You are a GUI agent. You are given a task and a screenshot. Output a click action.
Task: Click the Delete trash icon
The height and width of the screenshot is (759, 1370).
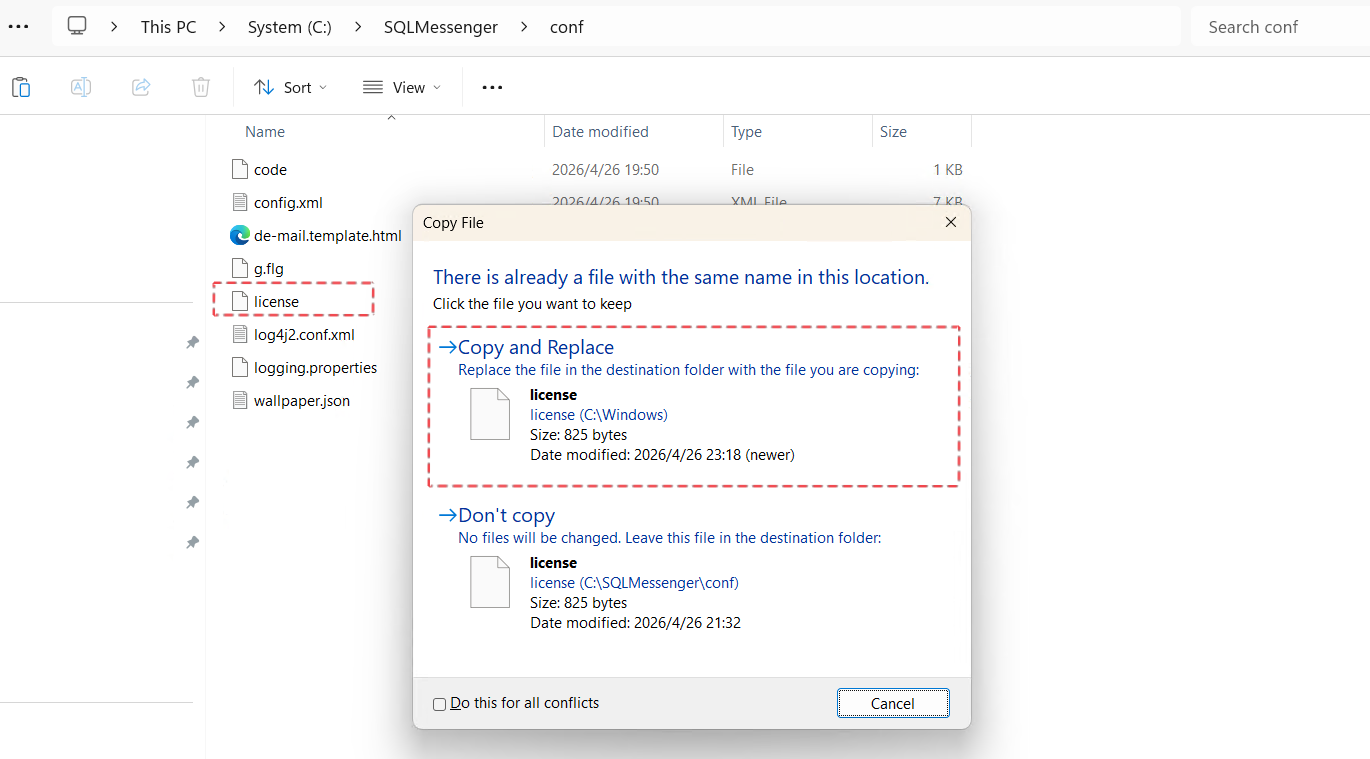pos(200,87)
